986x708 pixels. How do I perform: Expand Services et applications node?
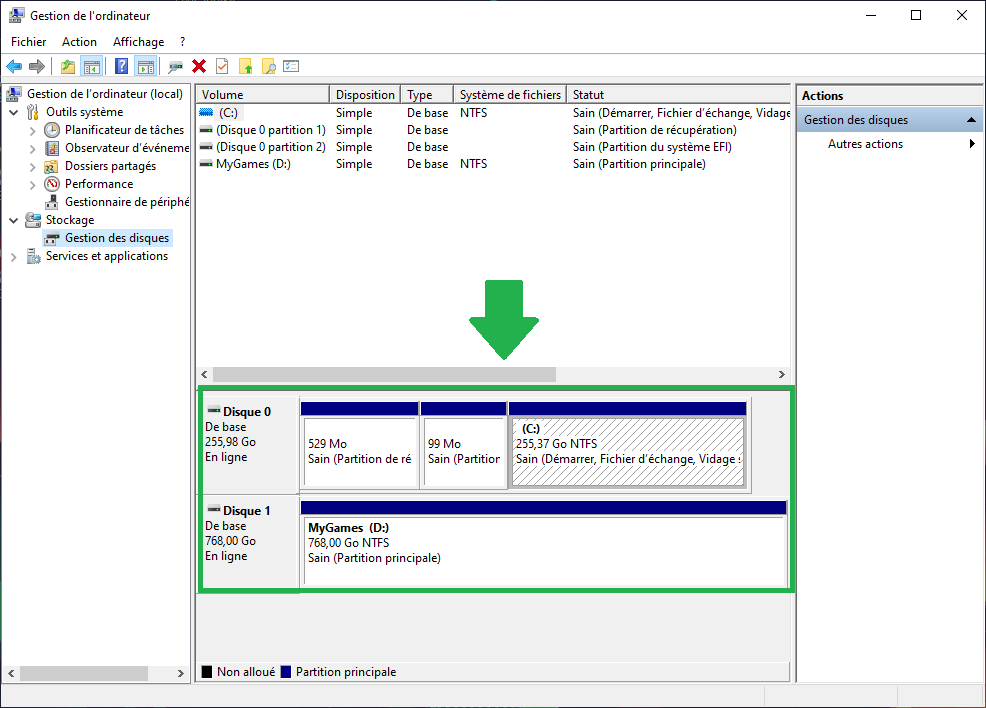click(14, 257)
